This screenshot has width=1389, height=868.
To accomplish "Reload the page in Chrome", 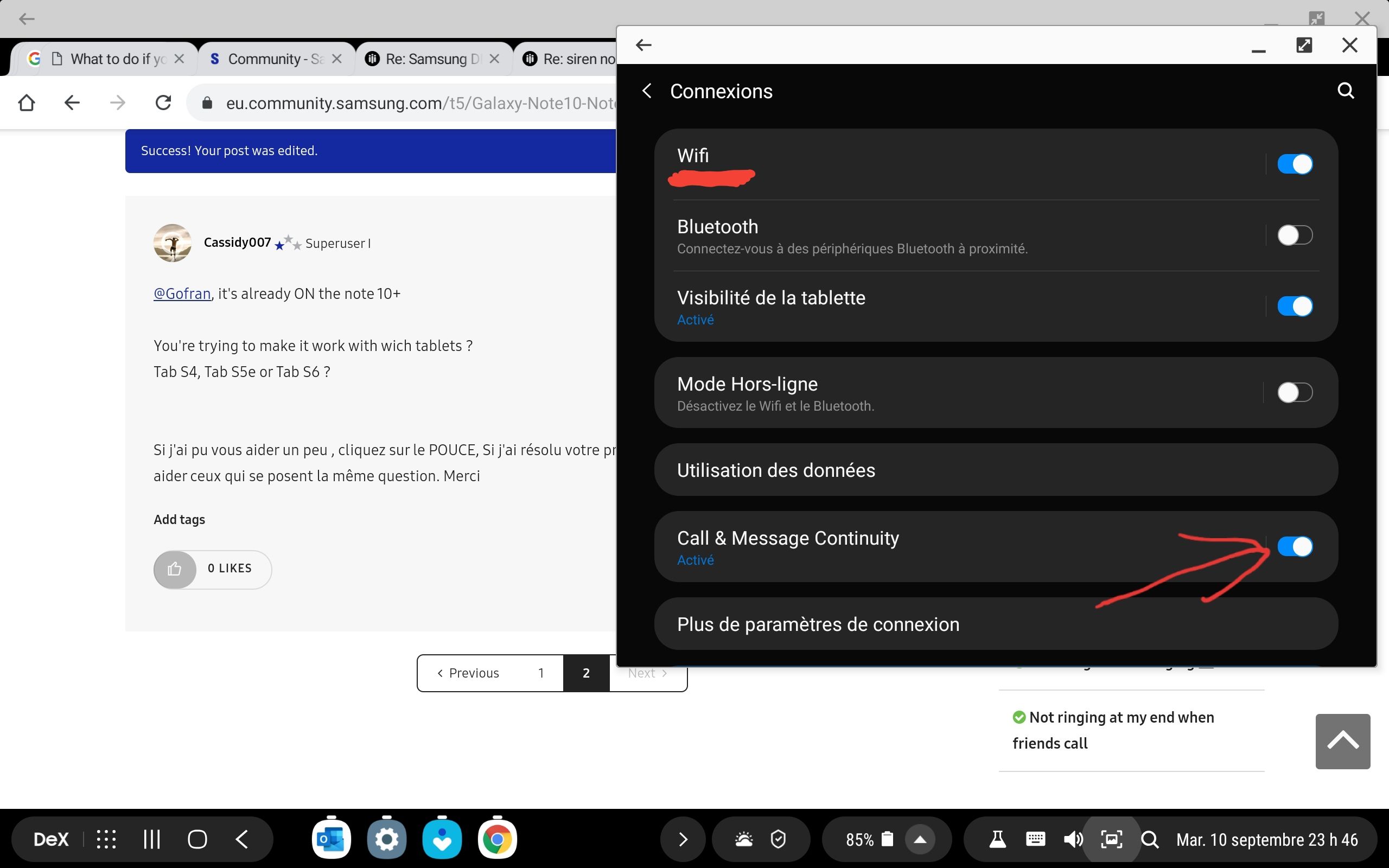I will pos(163,103).
